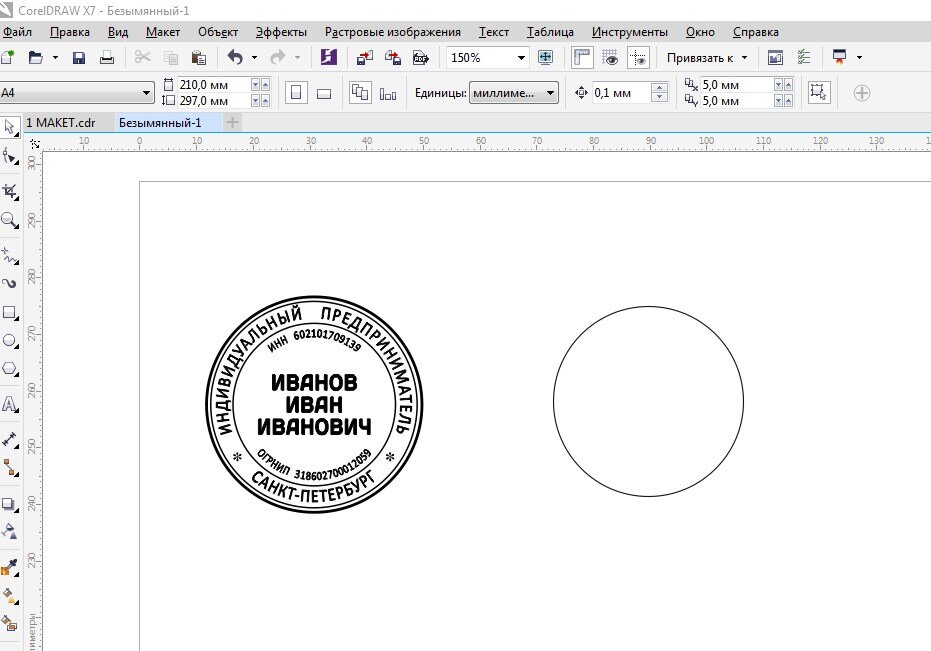The width and height of the screenshot is (931, 651).
Task: Apply layout to current page only
Action: tap(388, 94)
